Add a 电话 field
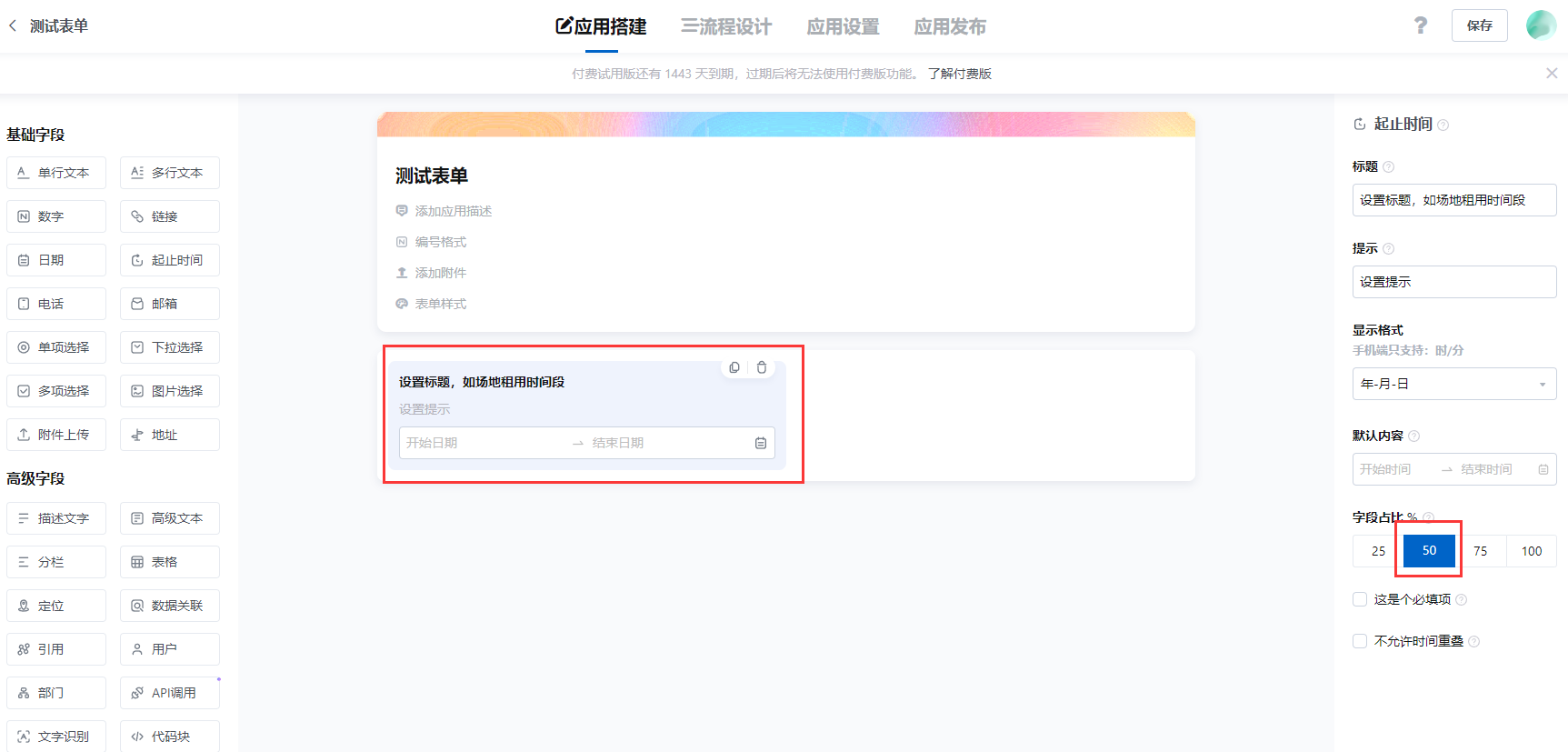 [56, 304]
